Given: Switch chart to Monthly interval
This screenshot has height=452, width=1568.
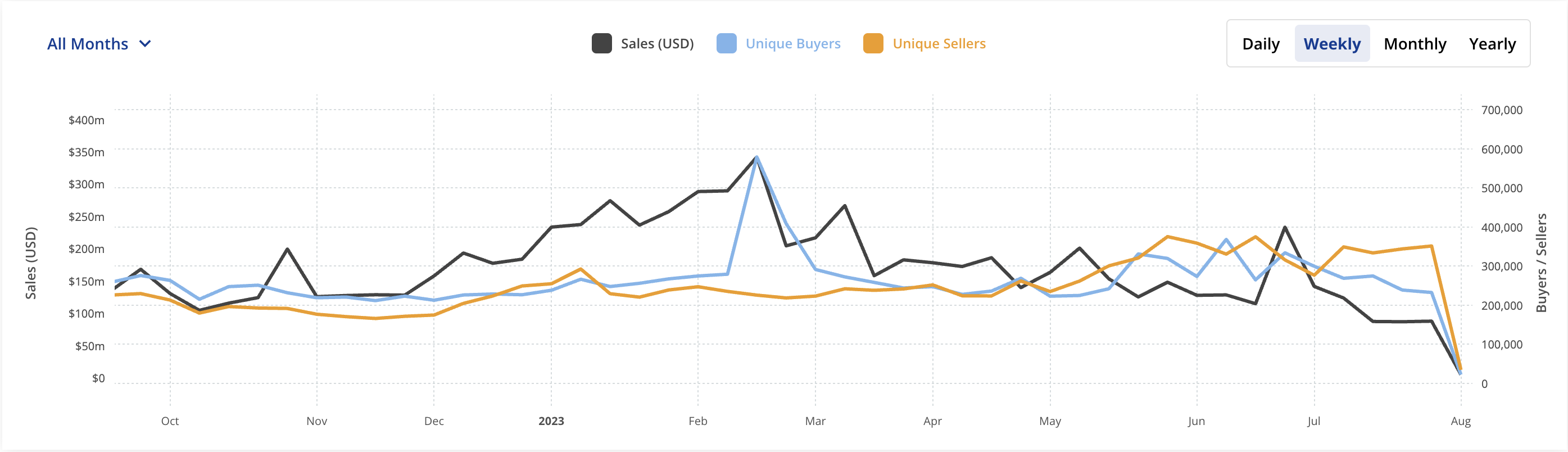Looking at the screenshot, I should tap(1415, 44).
